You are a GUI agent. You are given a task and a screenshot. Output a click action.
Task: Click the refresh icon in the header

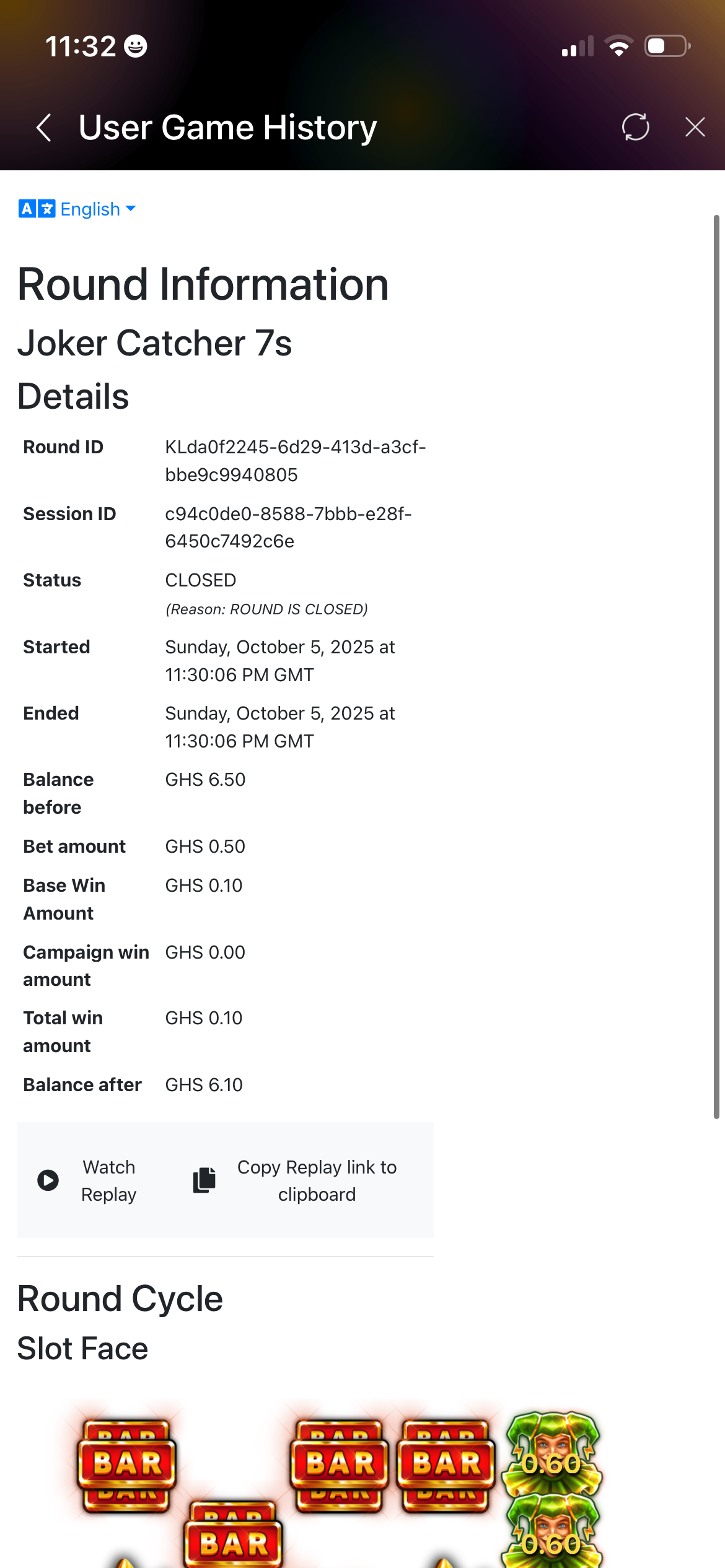(x=636, y=127)
